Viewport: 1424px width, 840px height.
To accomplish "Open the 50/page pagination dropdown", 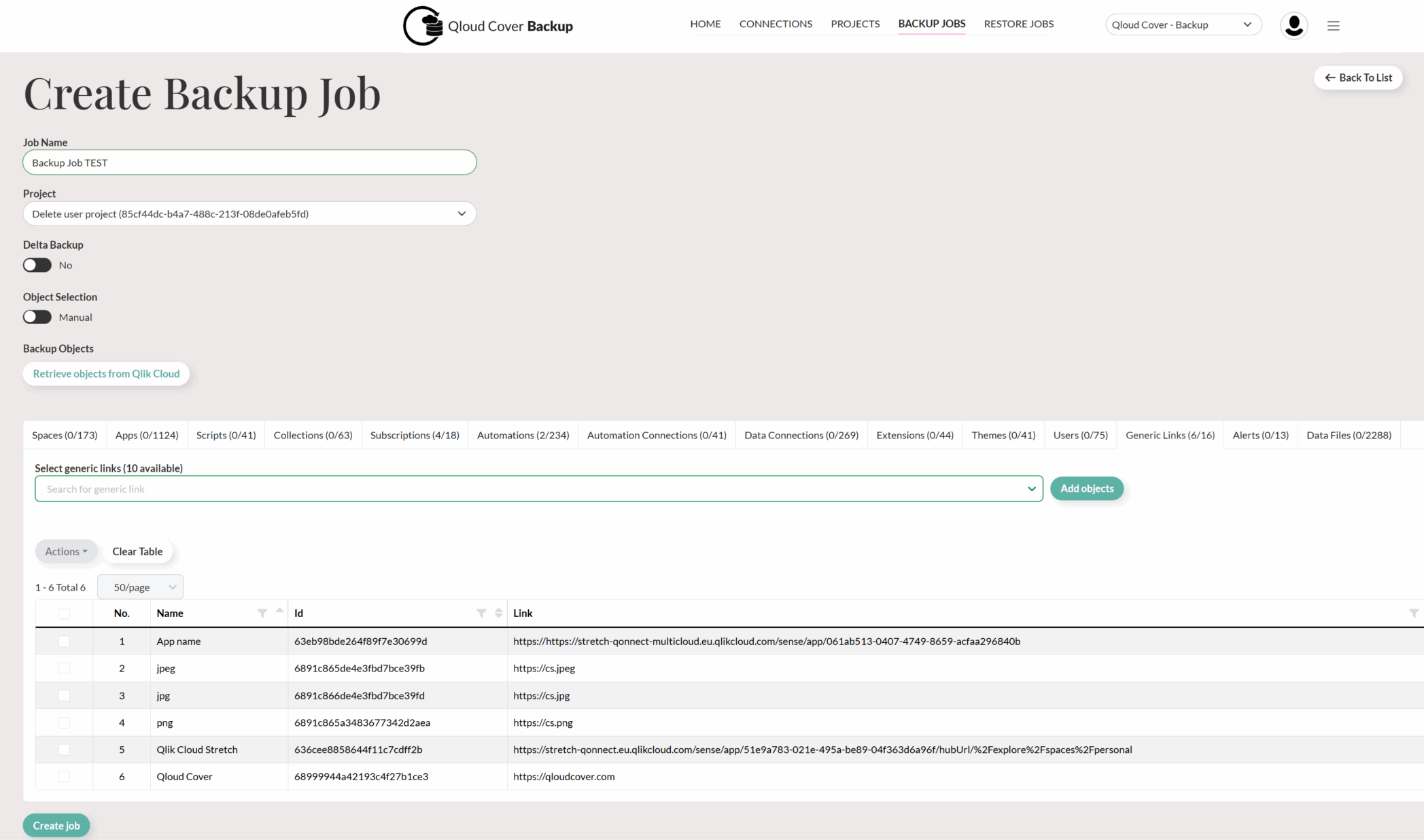I will tap(140, 587).
